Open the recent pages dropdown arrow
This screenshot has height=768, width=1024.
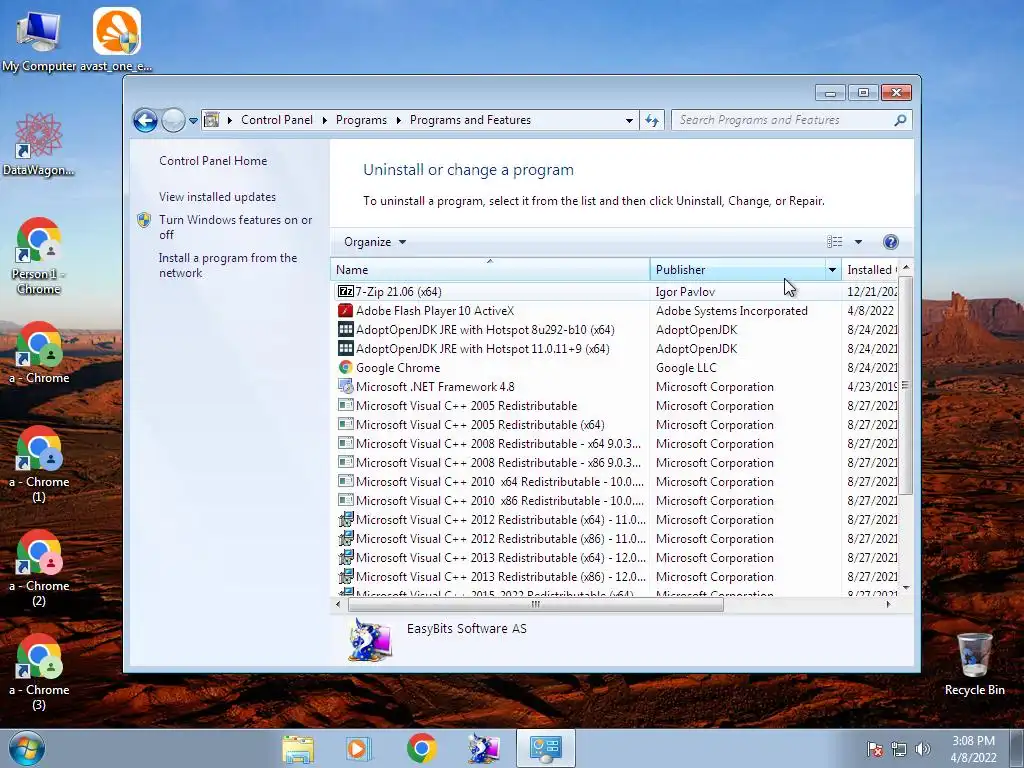(193, 121)
